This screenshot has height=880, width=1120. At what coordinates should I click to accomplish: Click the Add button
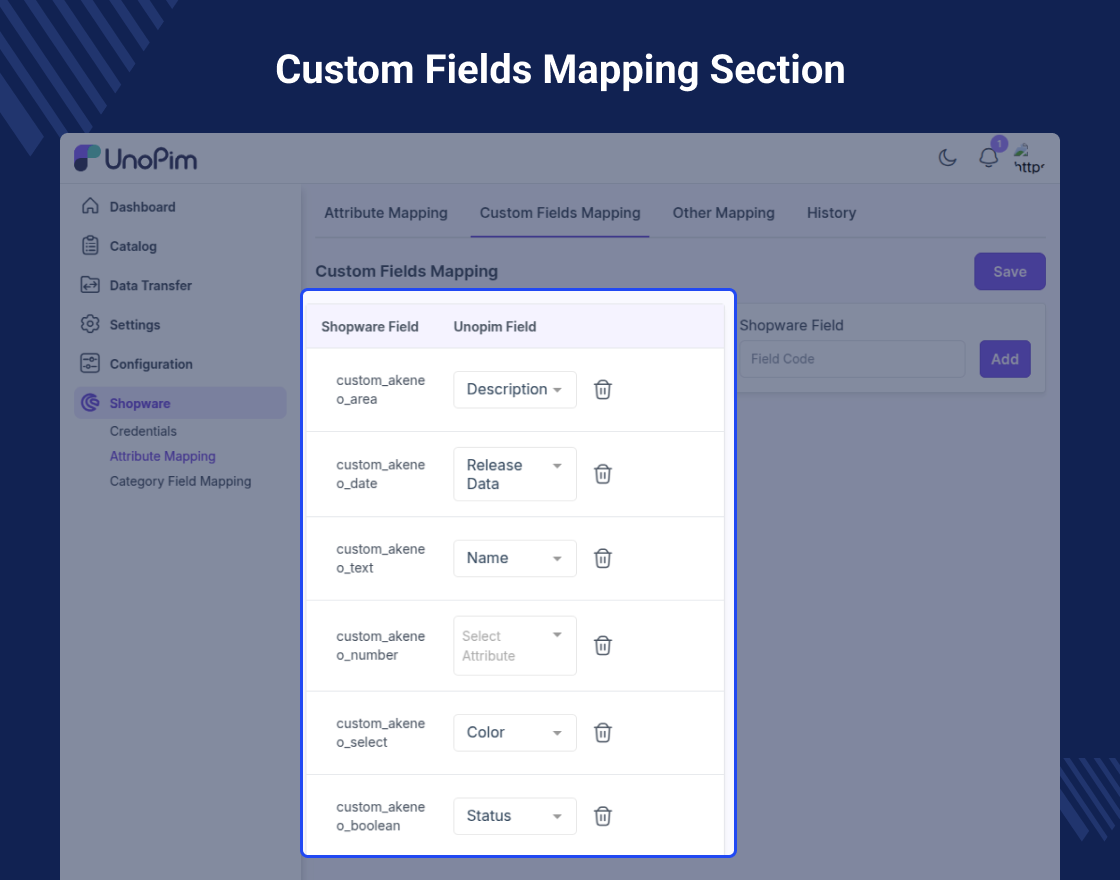point(1004,359)
